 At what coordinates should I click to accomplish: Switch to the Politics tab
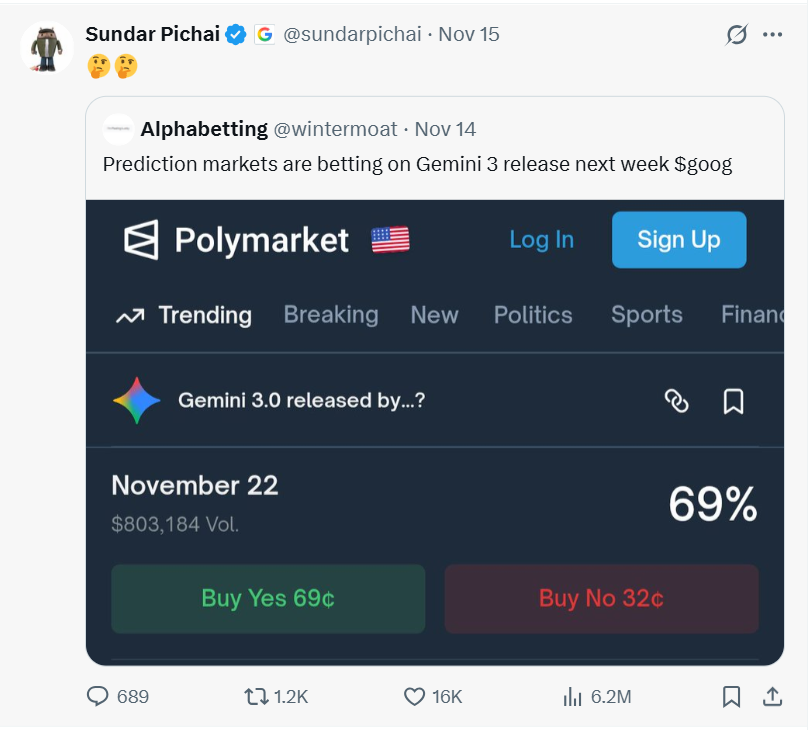[x=532, y=314]
